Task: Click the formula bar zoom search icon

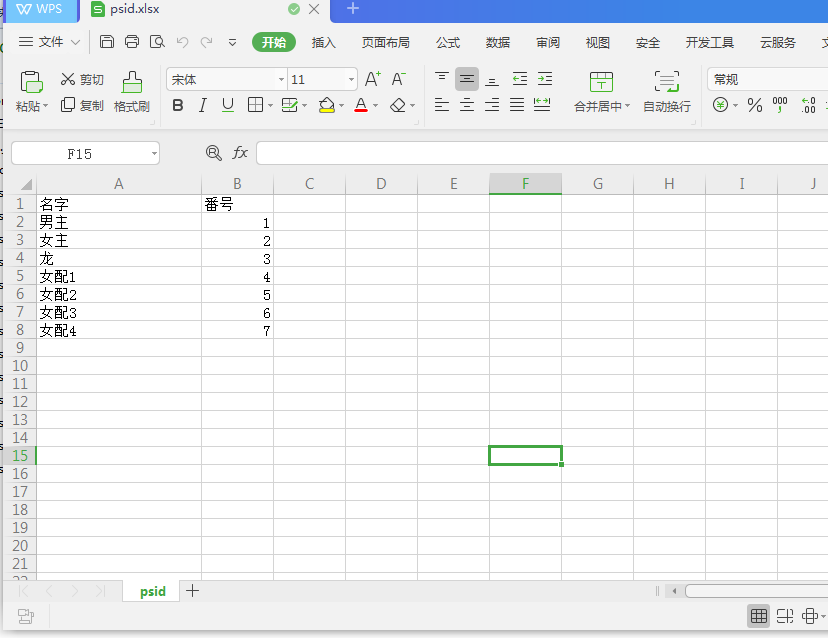Action: (x=213, y=153)
